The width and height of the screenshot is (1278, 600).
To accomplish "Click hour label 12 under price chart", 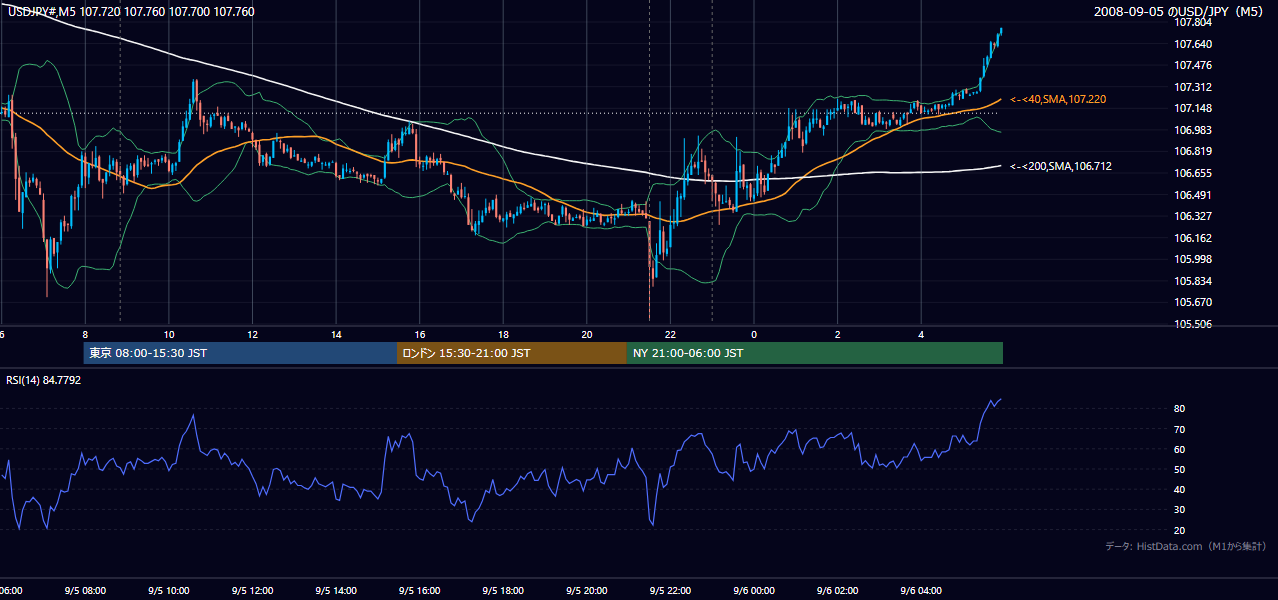I will point(253,334).
